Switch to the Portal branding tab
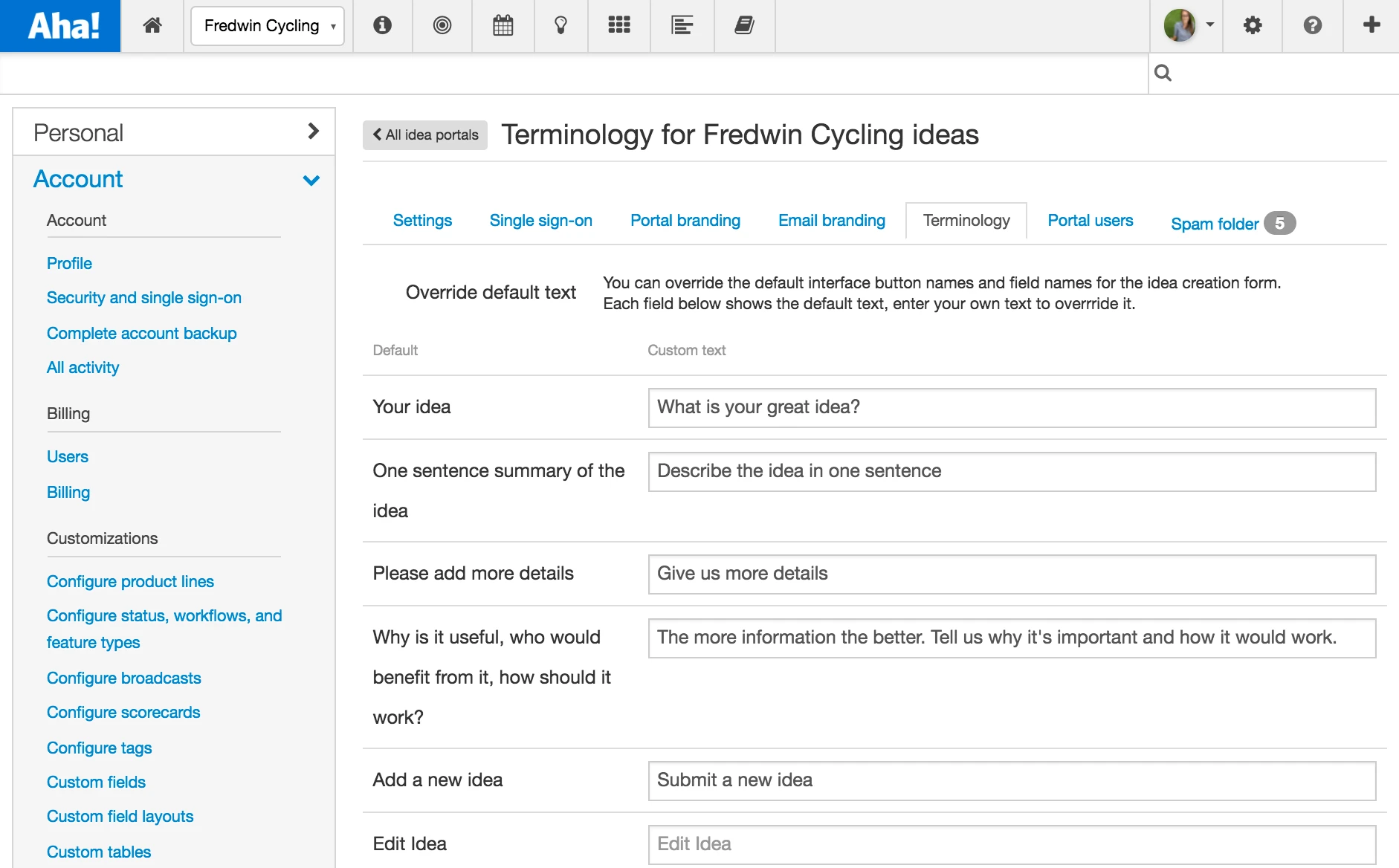 (685, 221)
